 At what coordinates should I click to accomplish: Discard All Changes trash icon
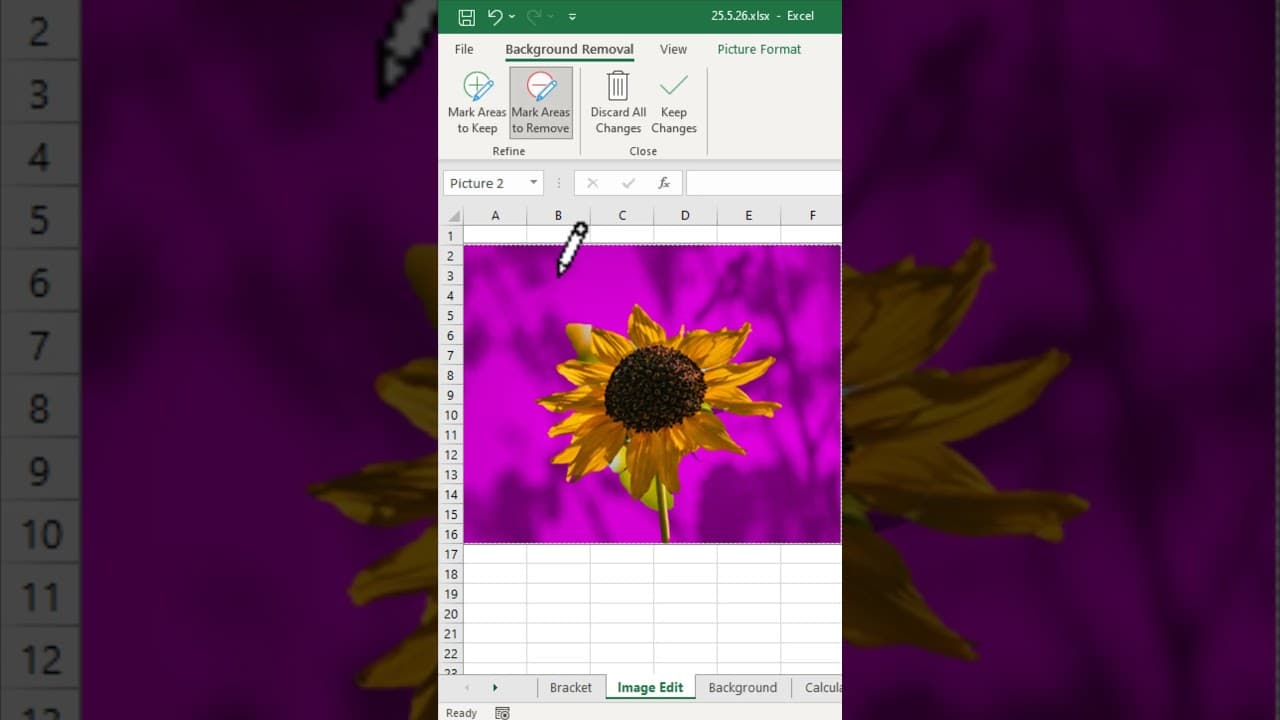pos(618,102)
